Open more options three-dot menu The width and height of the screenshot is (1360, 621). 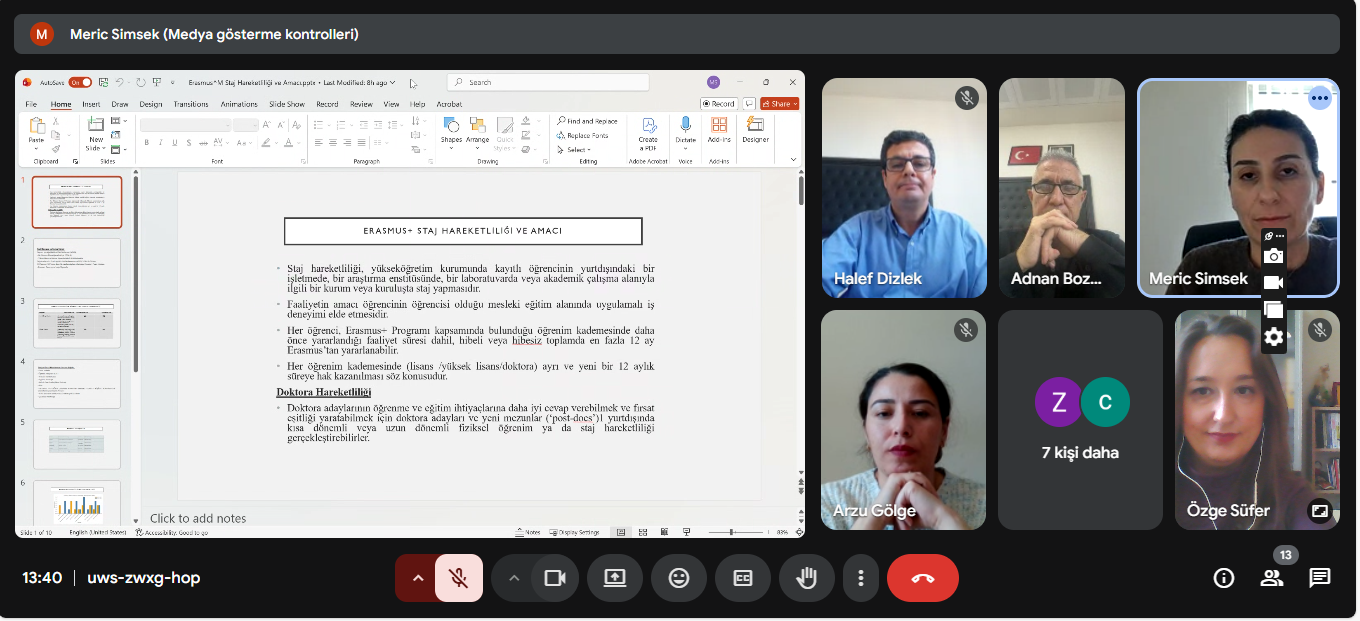pos(860,578)
